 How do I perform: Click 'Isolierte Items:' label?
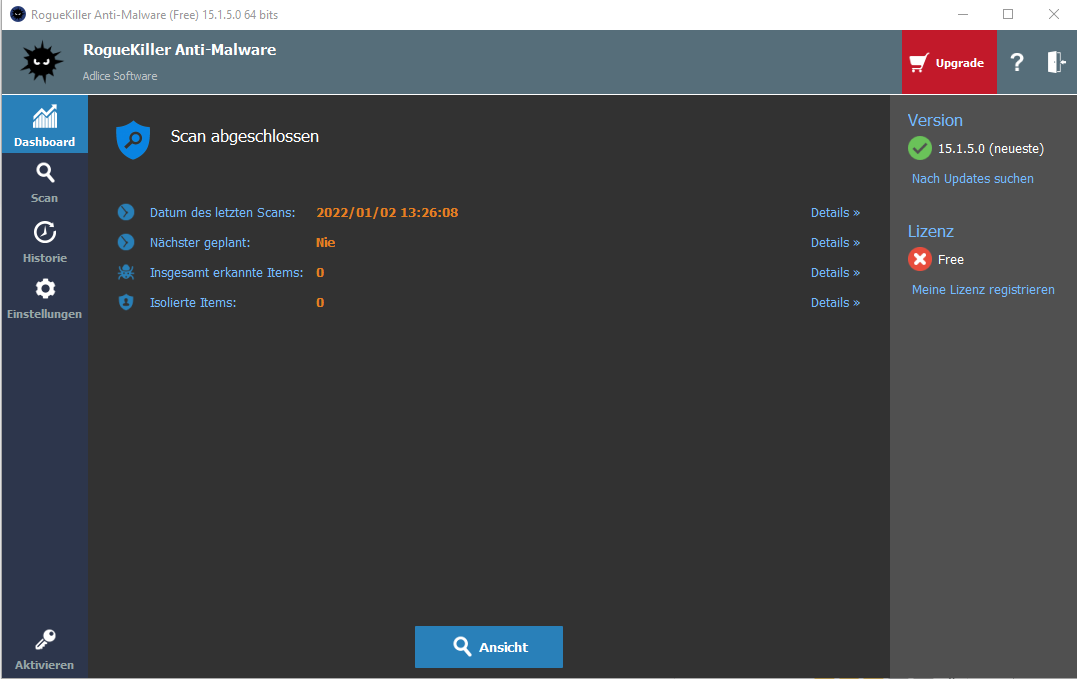click(x=193, y=303)
